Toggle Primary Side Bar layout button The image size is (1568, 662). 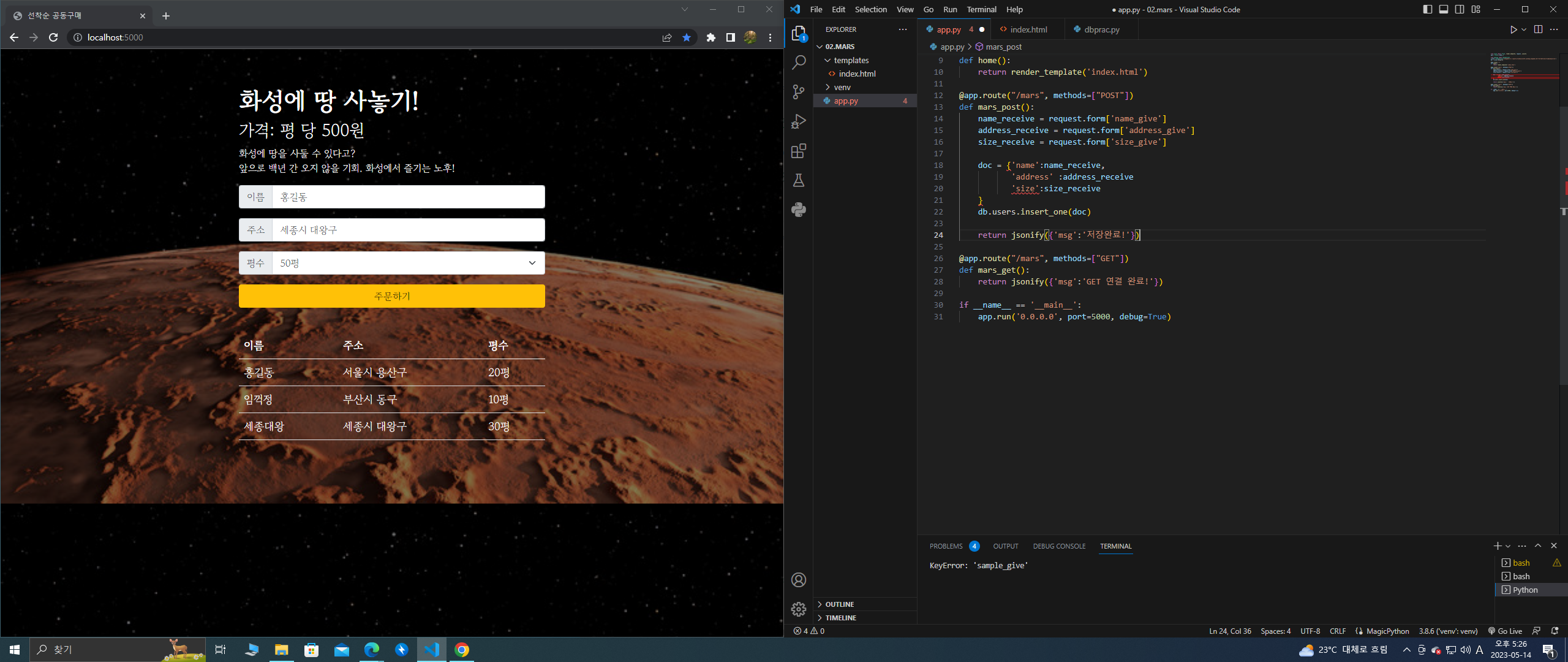coord(1428,9)
